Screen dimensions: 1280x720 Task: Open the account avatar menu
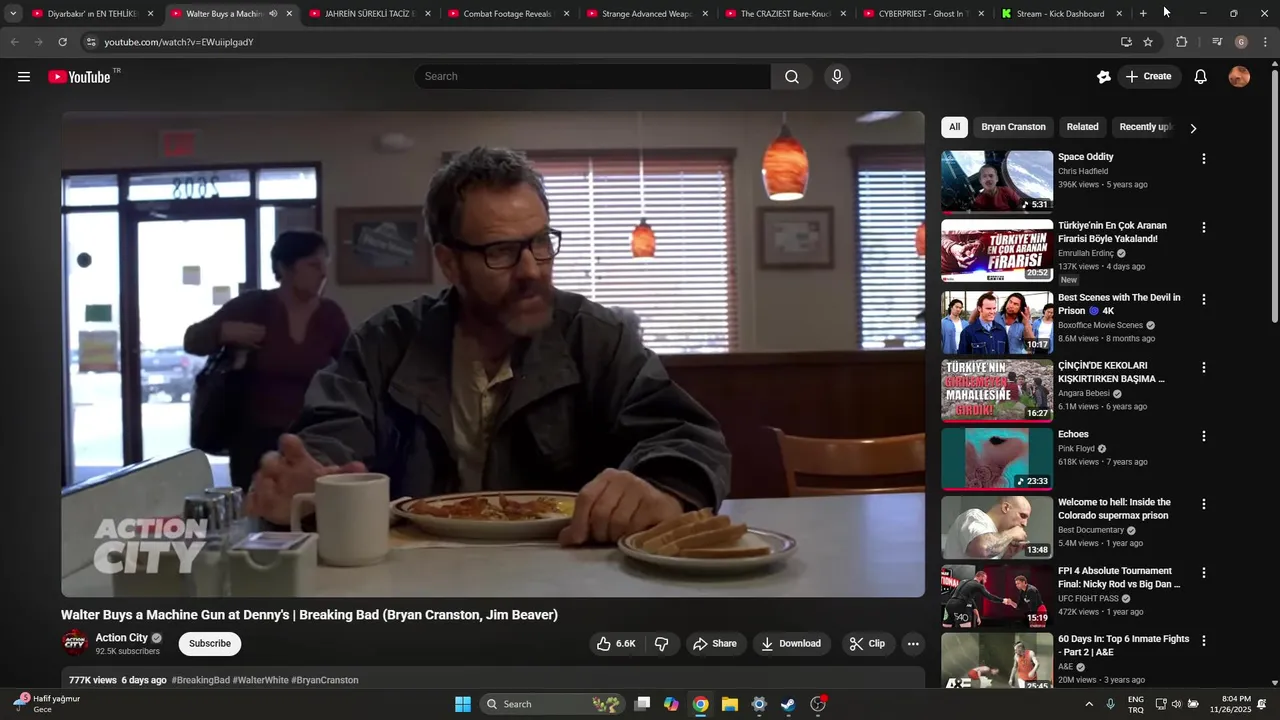pyautogui.click(x=1239, y=77)
